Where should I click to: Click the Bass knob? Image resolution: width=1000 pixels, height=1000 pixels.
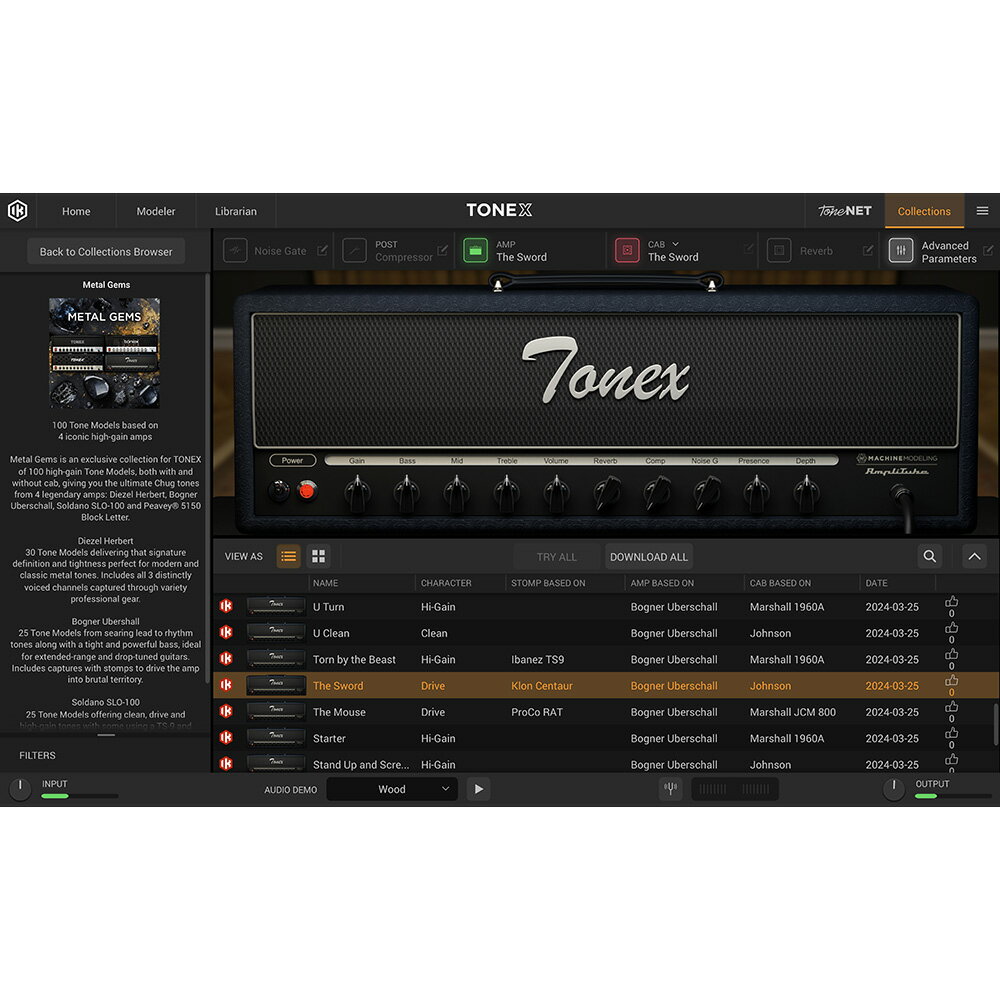[406, 492]
